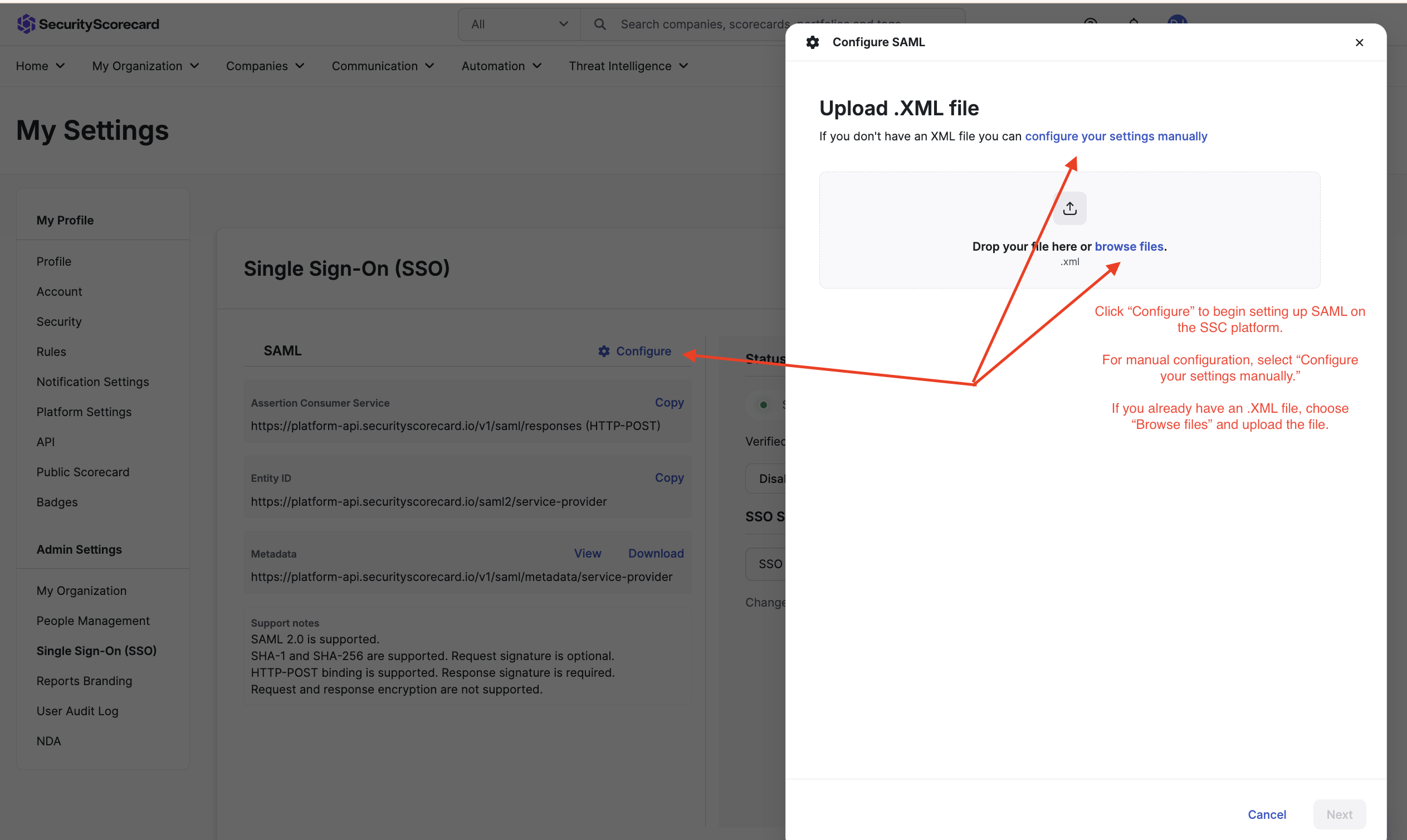The image size is (1407, 840).
Task: Click configure your settings manually link
Action: (x=1116, y=136)
